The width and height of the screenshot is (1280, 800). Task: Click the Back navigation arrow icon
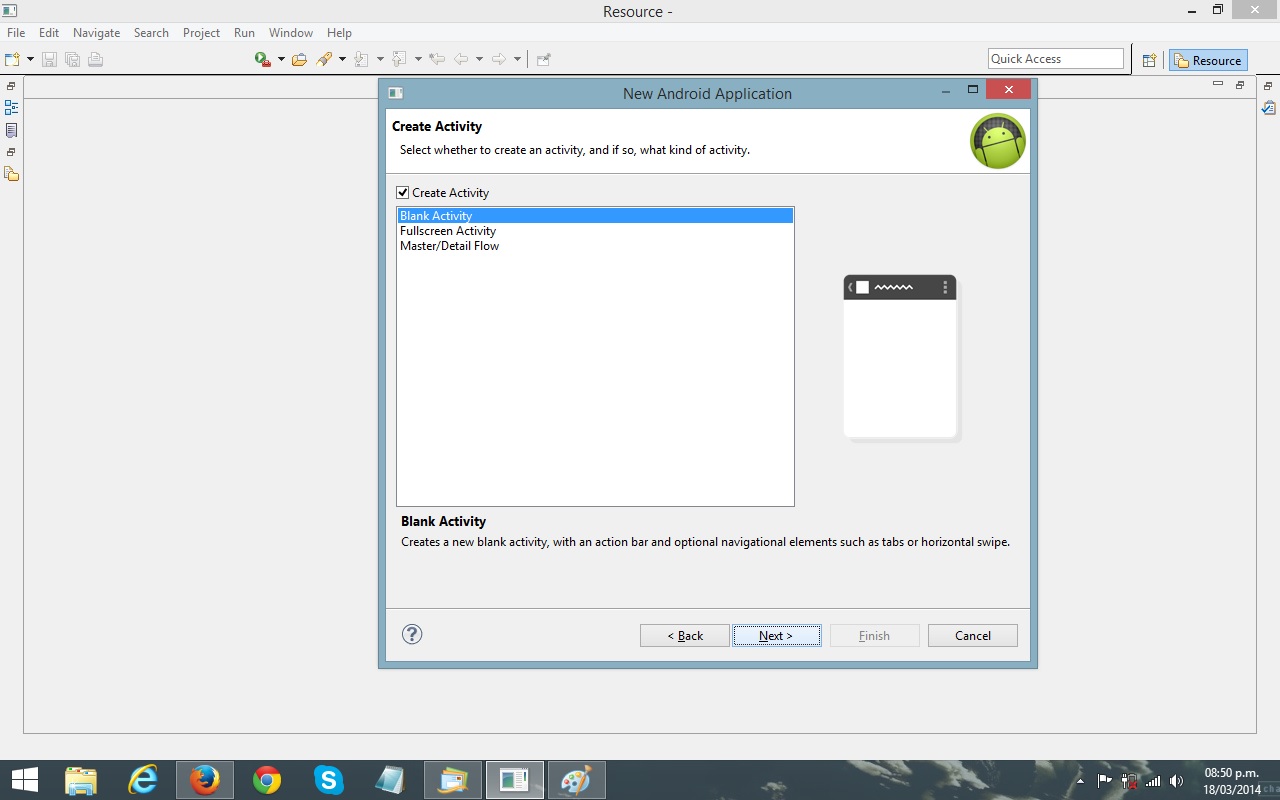tap(461, 59)
